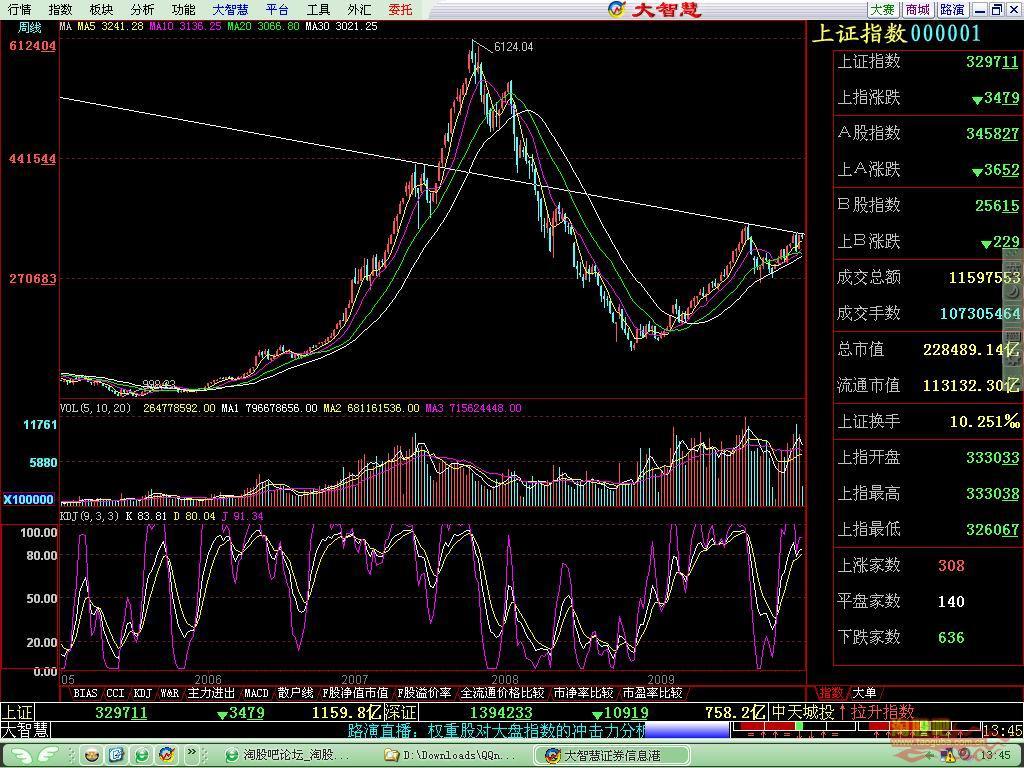Click the MA5 3241.28 indicator value
Image resolution: width=1024 pixels, height=768 pixels.
[x=110, y=27]
